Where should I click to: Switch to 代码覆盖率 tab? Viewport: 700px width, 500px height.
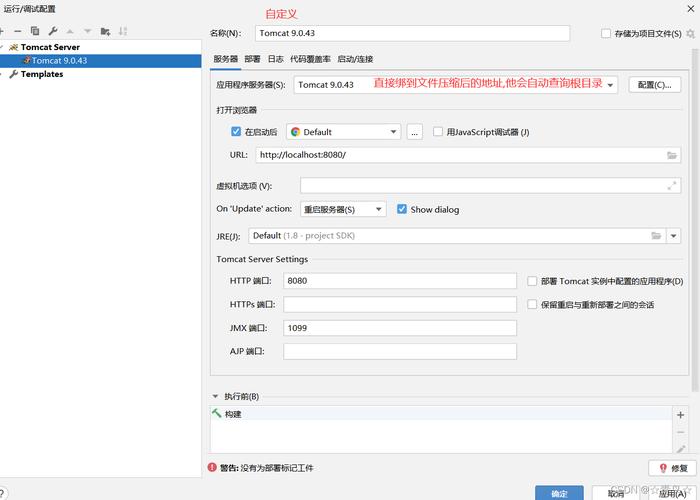tap(310, 59)
